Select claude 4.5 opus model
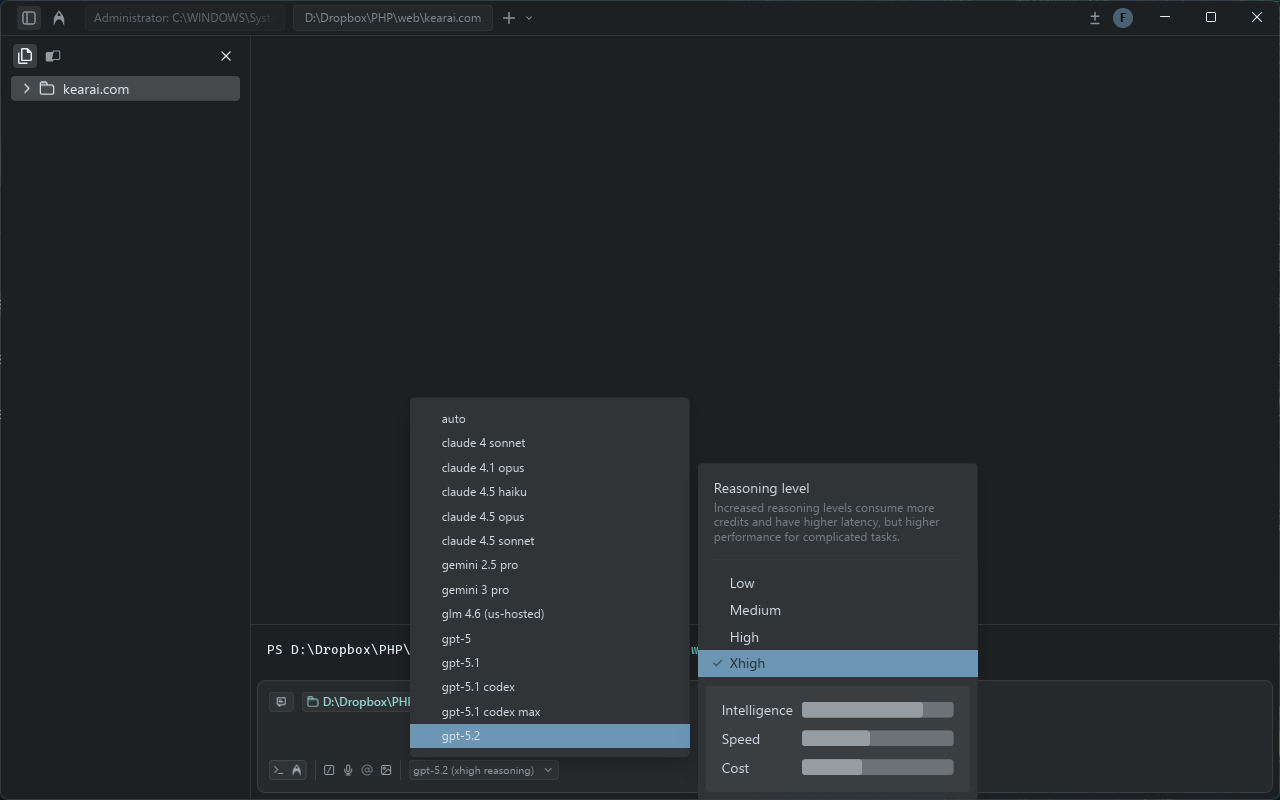1280x800 pixels. click(x=550, y=517)
